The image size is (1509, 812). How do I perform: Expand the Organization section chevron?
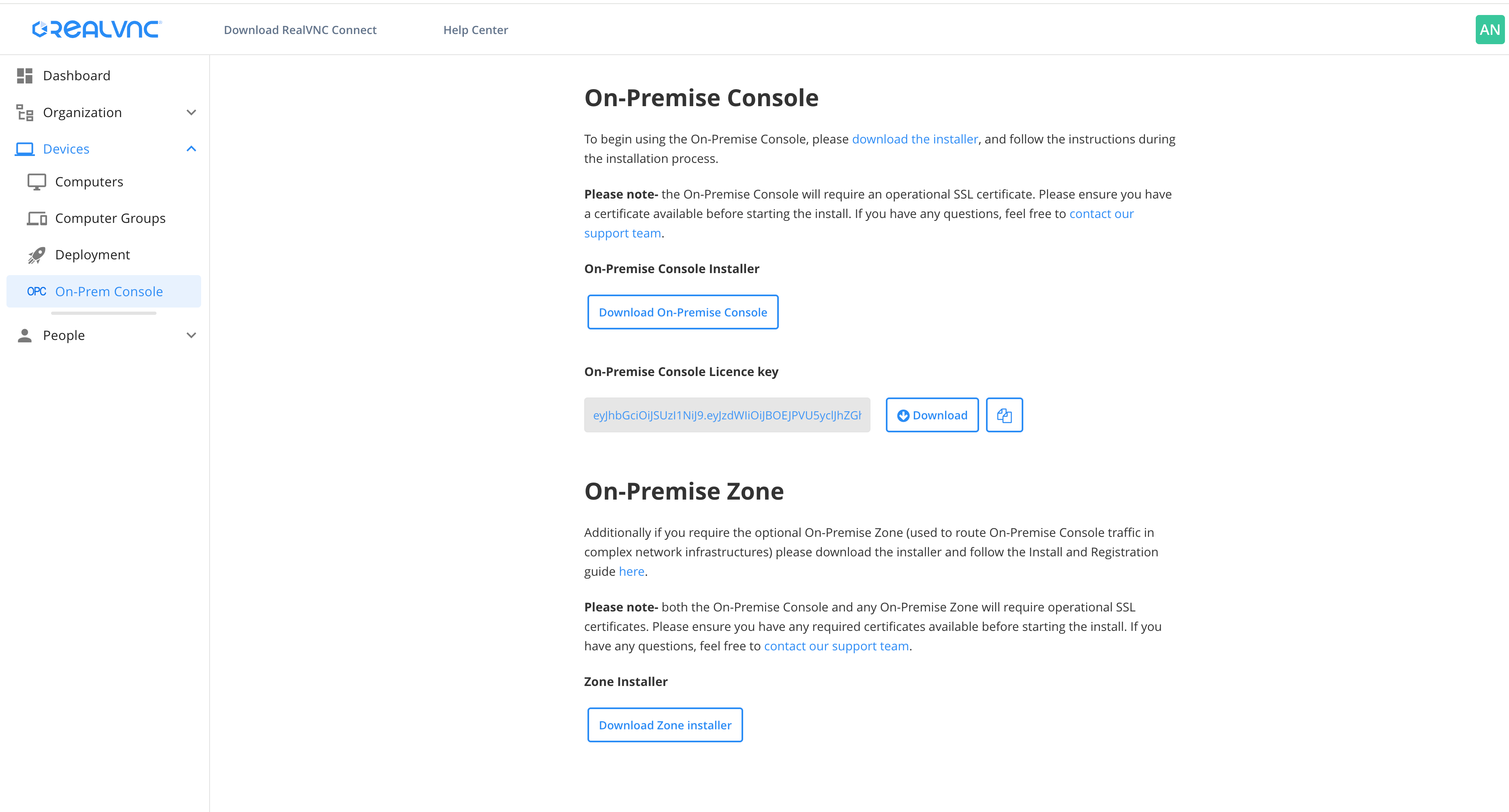[x=191, y=112]
